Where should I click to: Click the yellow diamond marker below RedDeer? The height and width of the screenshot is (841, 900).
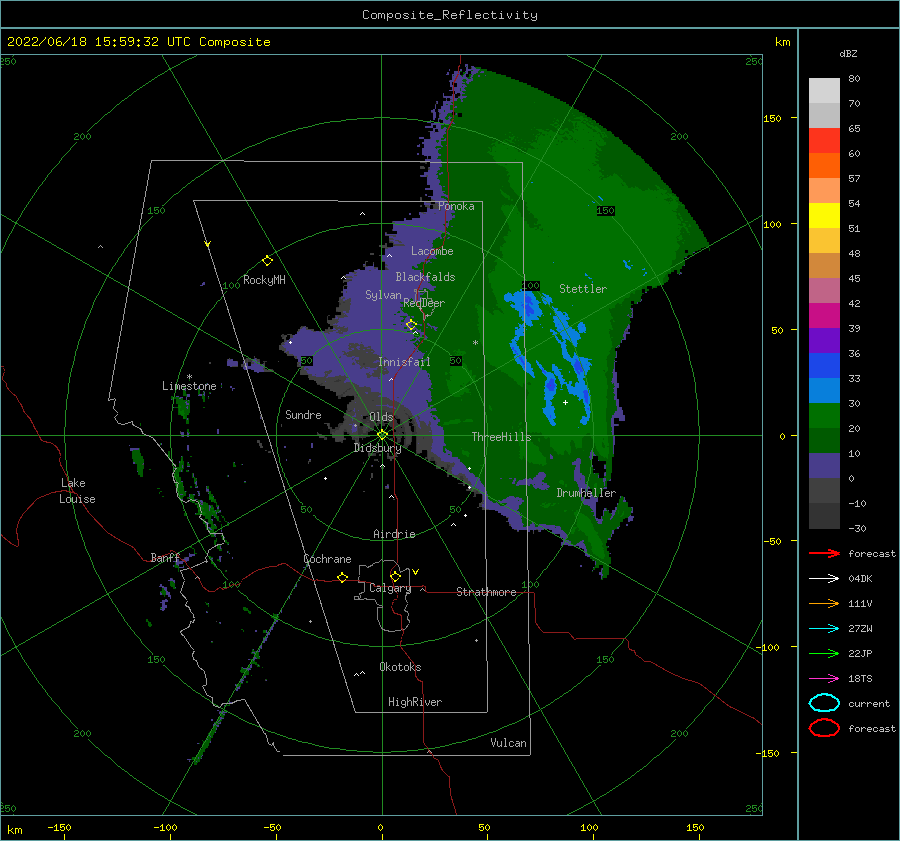411,325
